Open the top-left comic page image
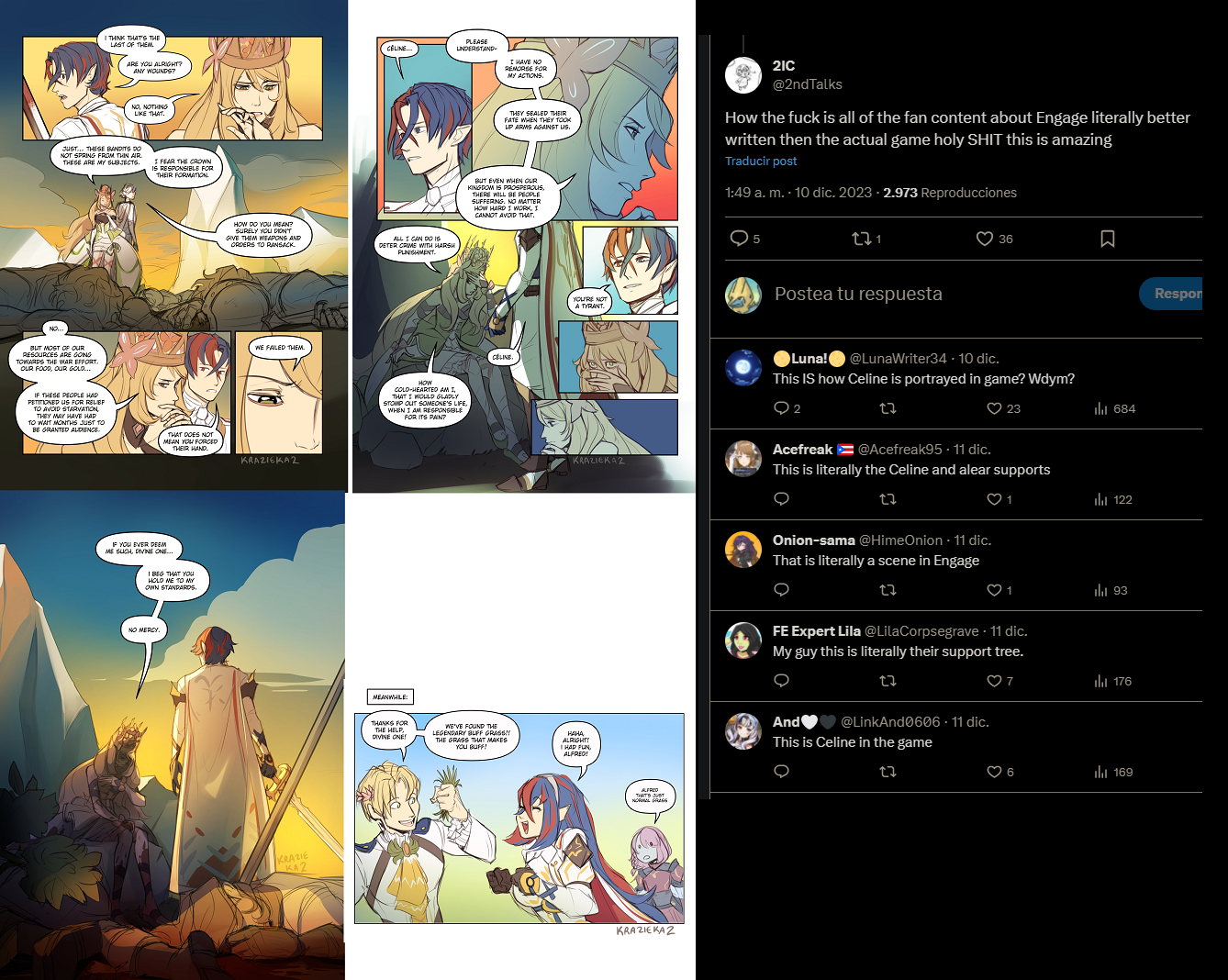Viewport: 1228px width, 980px height. 174,245
